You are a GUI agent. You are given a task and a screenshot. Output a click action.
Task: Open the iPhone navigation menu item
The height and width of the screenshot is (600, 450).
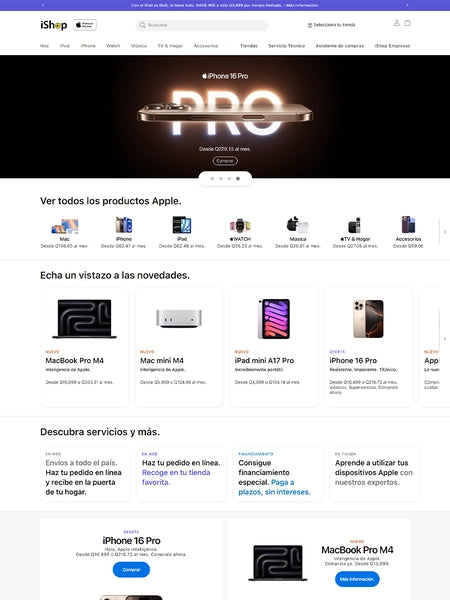(88, 46)
